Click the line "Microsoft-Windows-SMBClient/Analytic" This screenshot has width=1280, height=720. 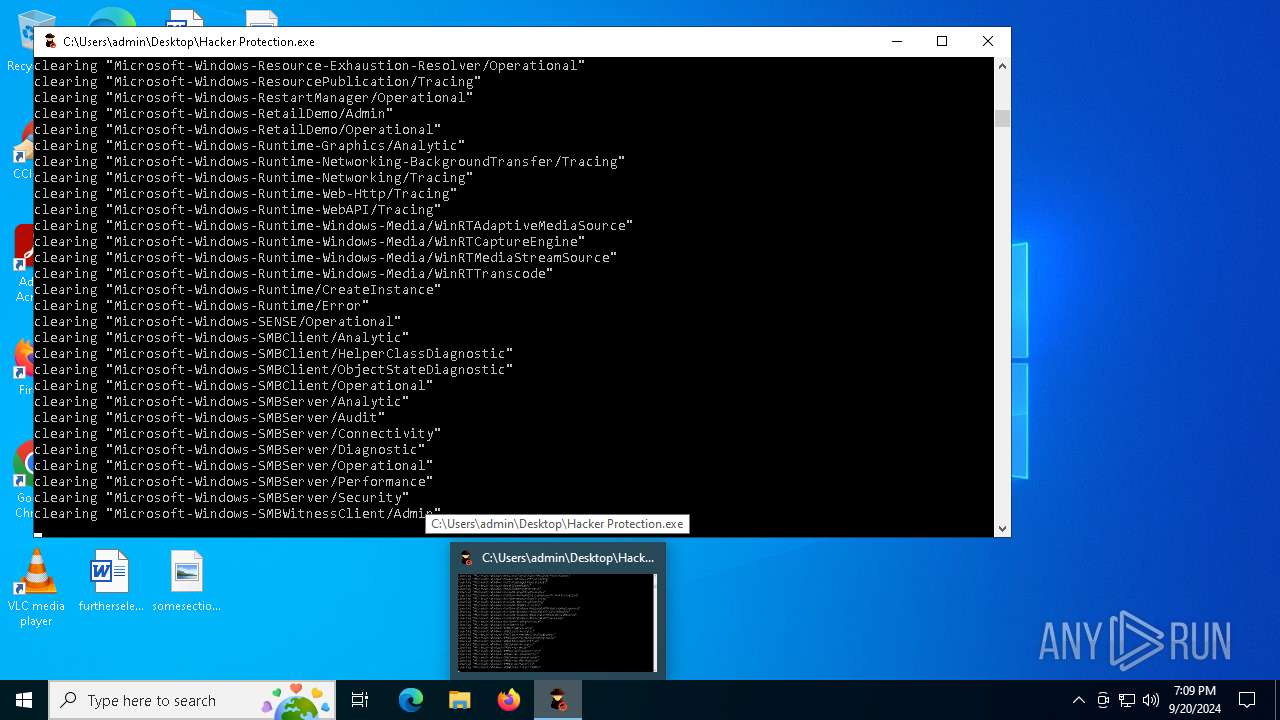[x=221, y=337]
